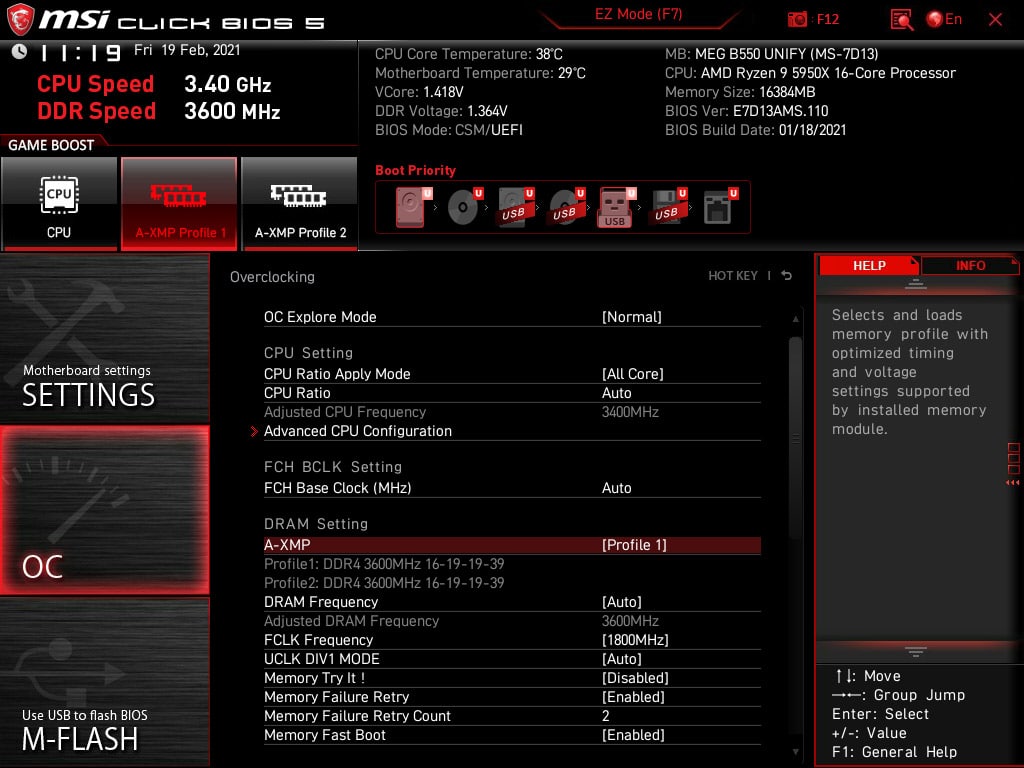Toggle A-XMP Profile 2 button
Image resolution: width=1024 pixels, height=768 pixels.
[300, 204]
